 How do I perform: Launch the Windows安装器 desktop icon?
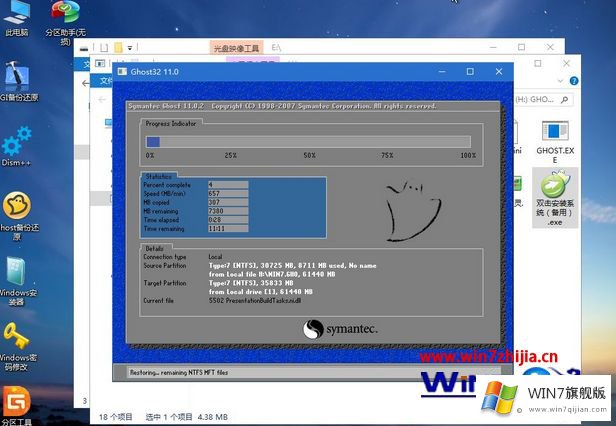[17, 281]
